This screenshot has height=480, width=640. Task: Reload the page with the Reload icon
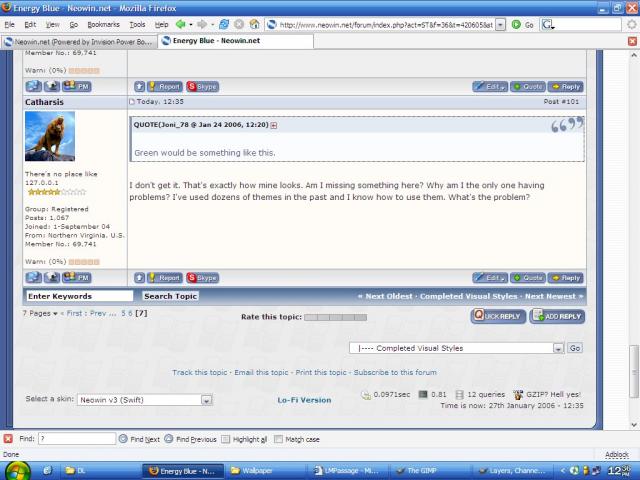[x=224, y=24]
